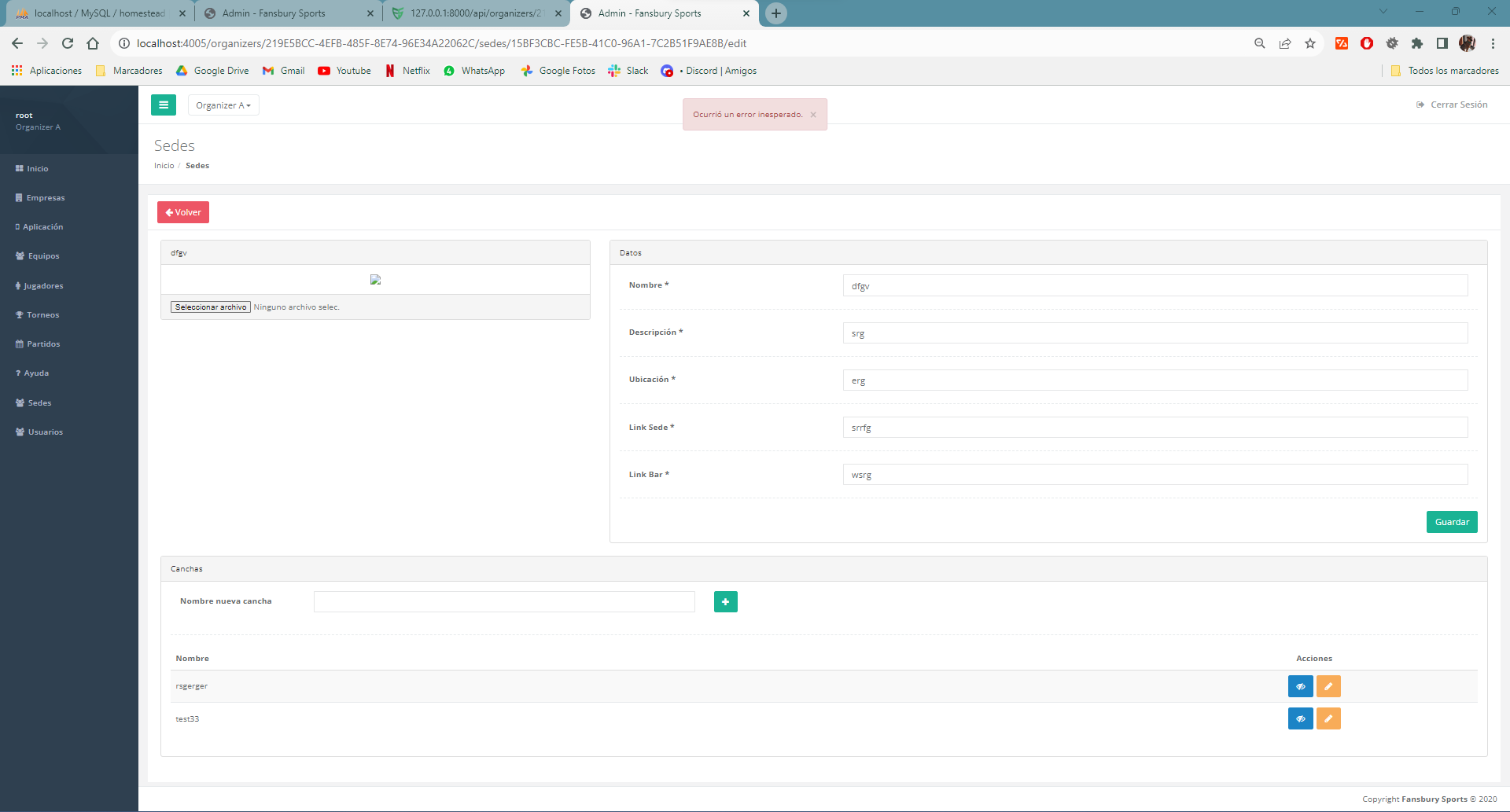Go forward in browser history

click(x=42, y=43)
